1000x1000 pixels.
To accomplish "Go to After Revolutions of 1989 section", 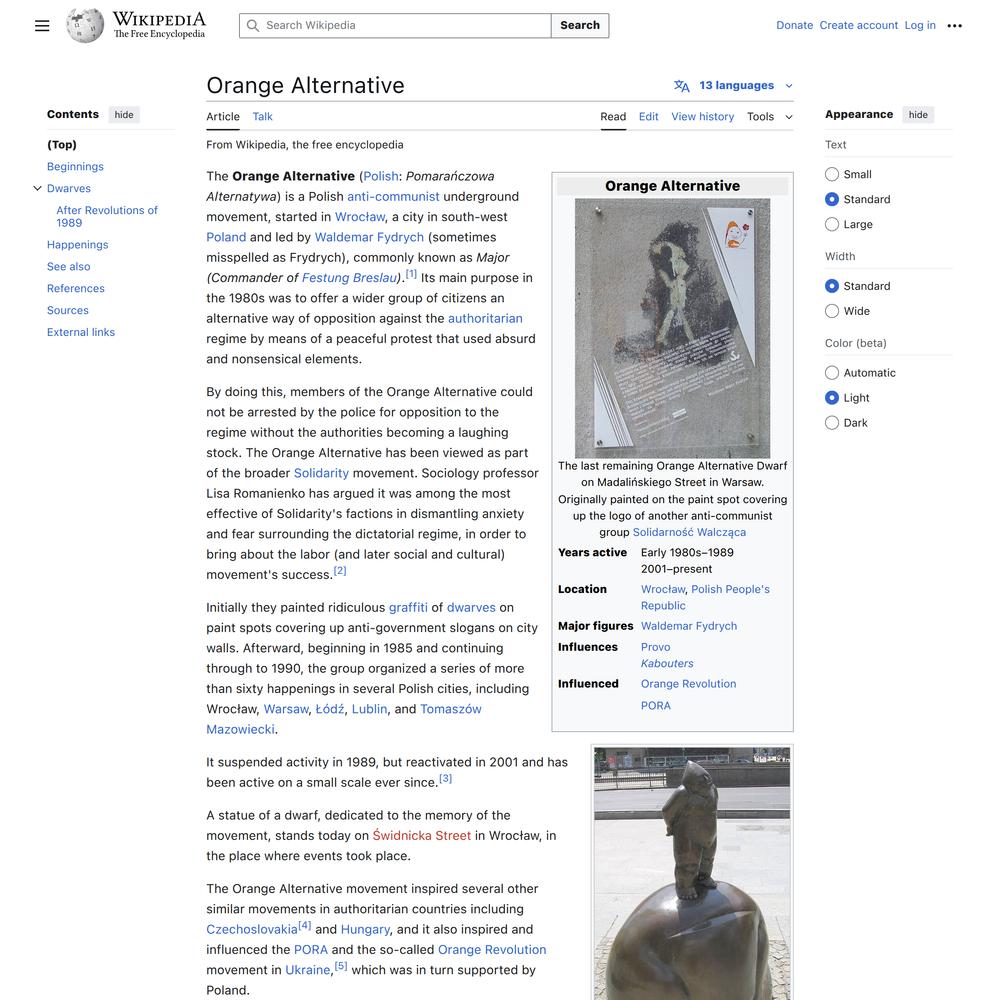I will click(x=107, y=216).
